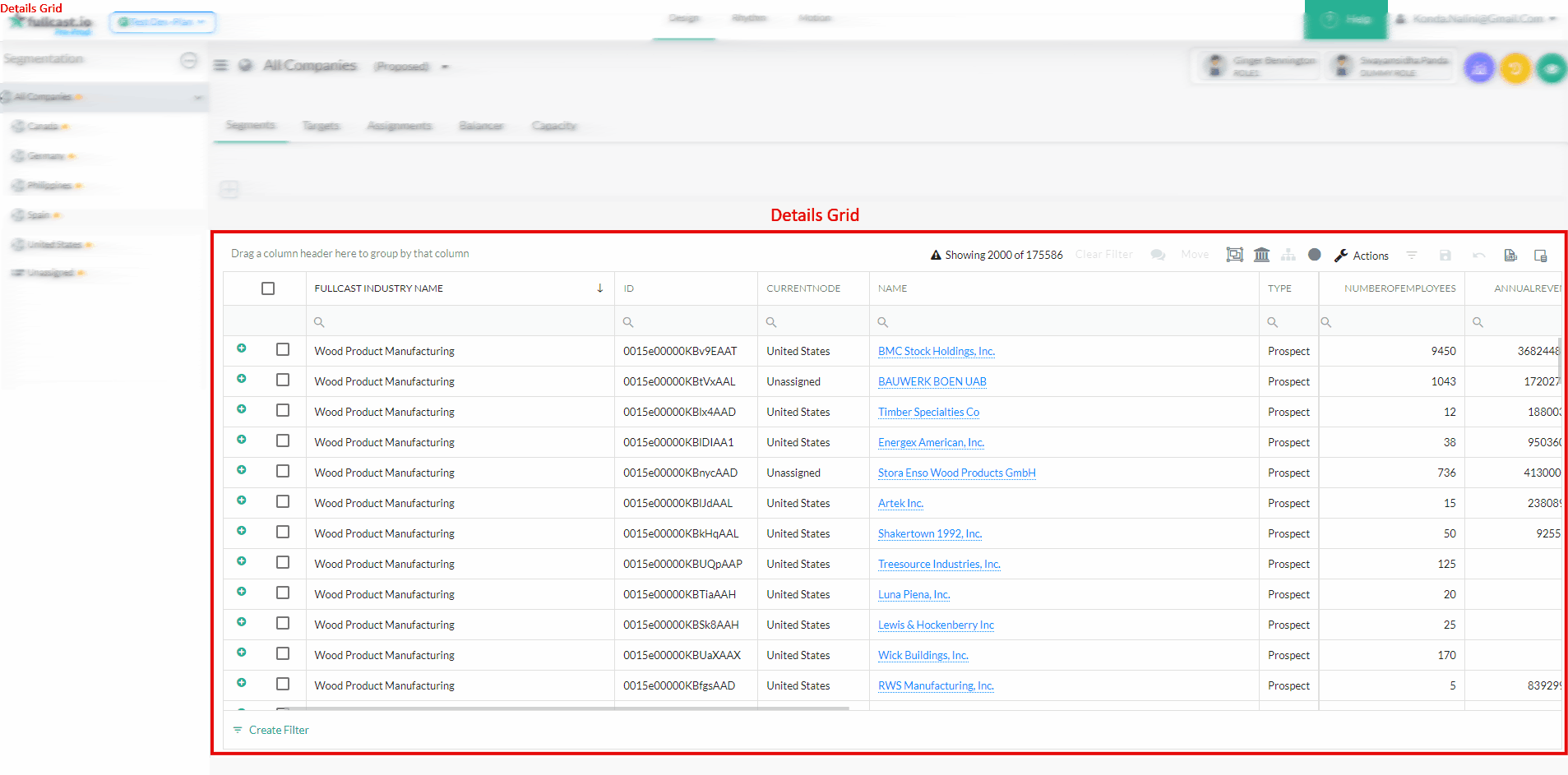Open the Proposed version dropdown arrow
1568x775 pixels.
445,67
